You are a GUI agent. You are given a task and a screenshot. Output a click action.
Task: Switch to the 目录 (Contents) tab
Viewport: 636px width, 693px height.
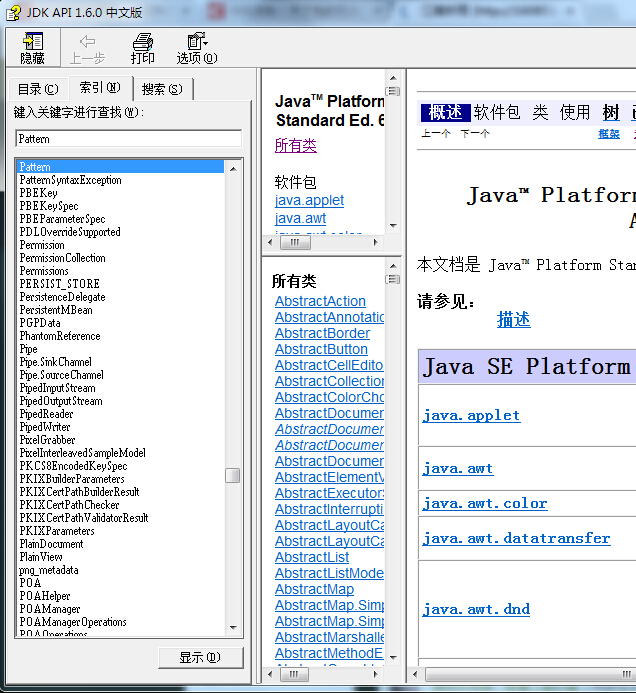38,89
